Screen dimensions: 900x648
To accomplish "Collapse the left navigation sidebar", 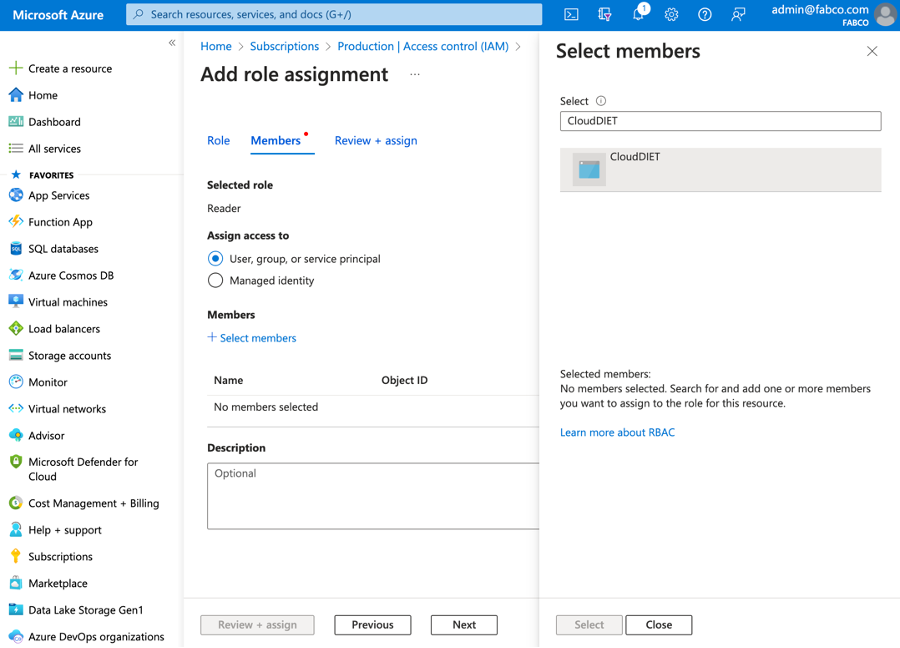I will point(171,43).
